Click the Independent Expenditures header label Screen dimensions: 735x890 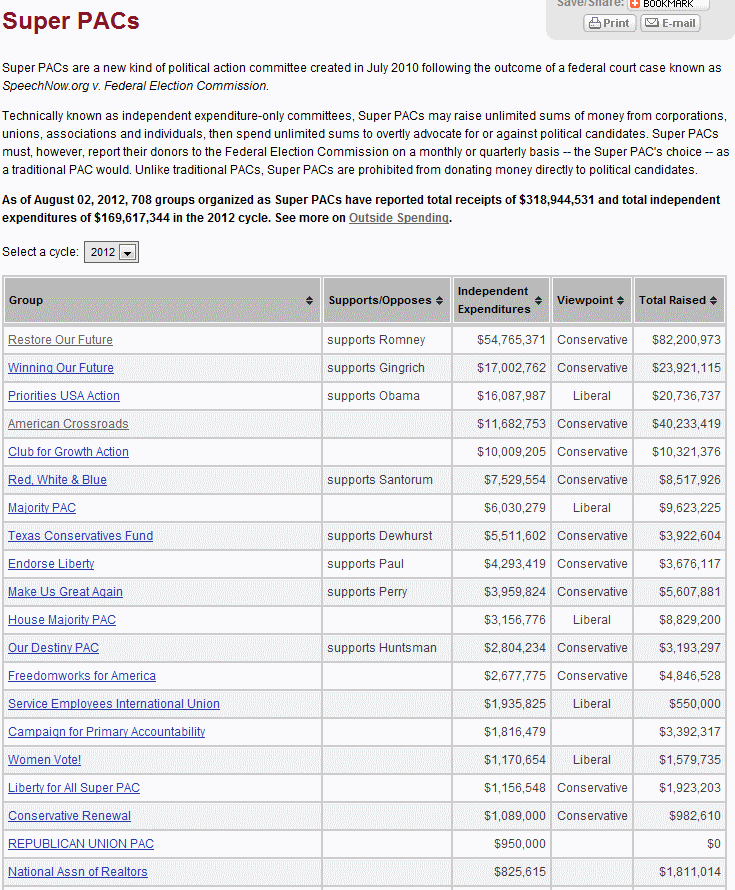(x=494, y=300)
